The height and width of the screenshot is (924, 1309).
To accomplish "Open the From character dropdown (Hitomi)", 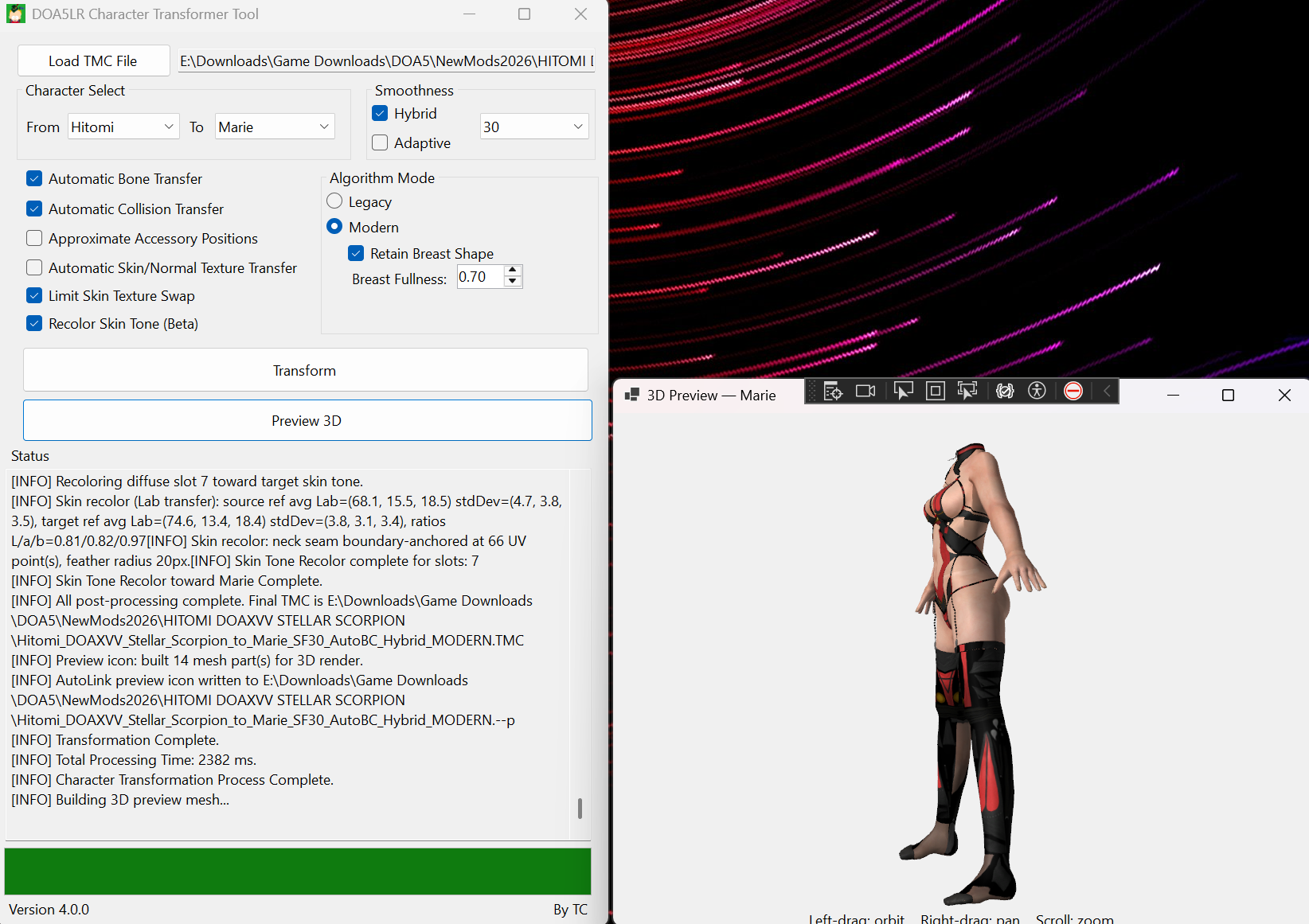I will [x=123, y=127].
